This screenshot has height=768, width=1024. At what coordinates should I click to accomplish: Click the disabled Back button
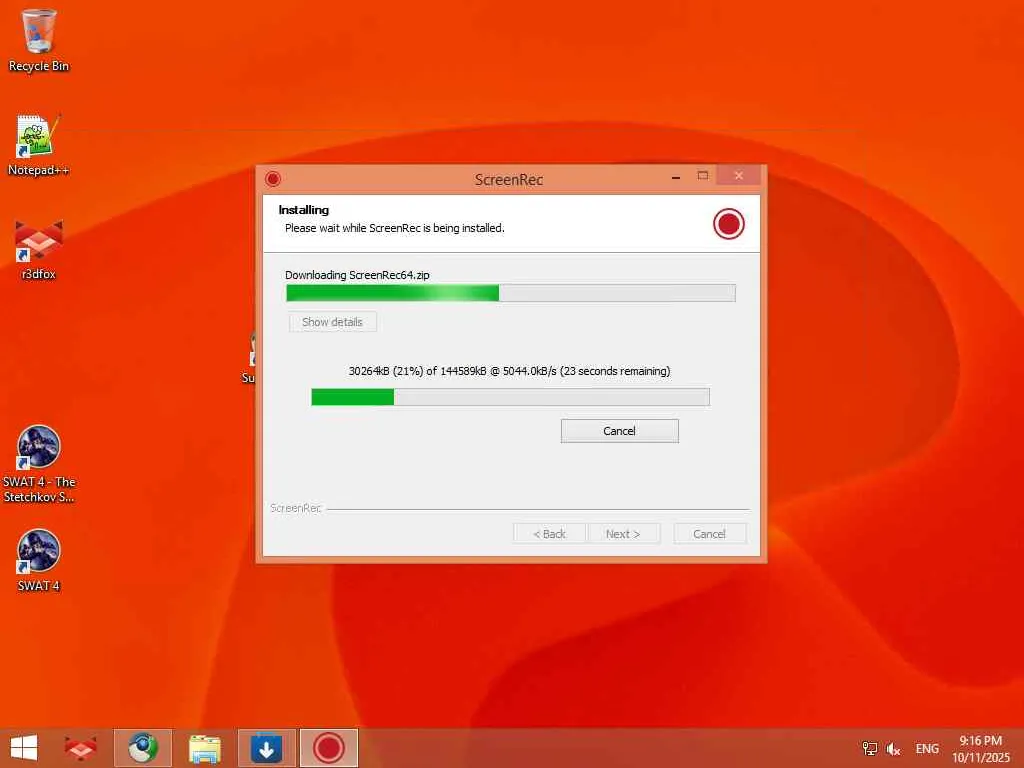click(x=549, y=534)
